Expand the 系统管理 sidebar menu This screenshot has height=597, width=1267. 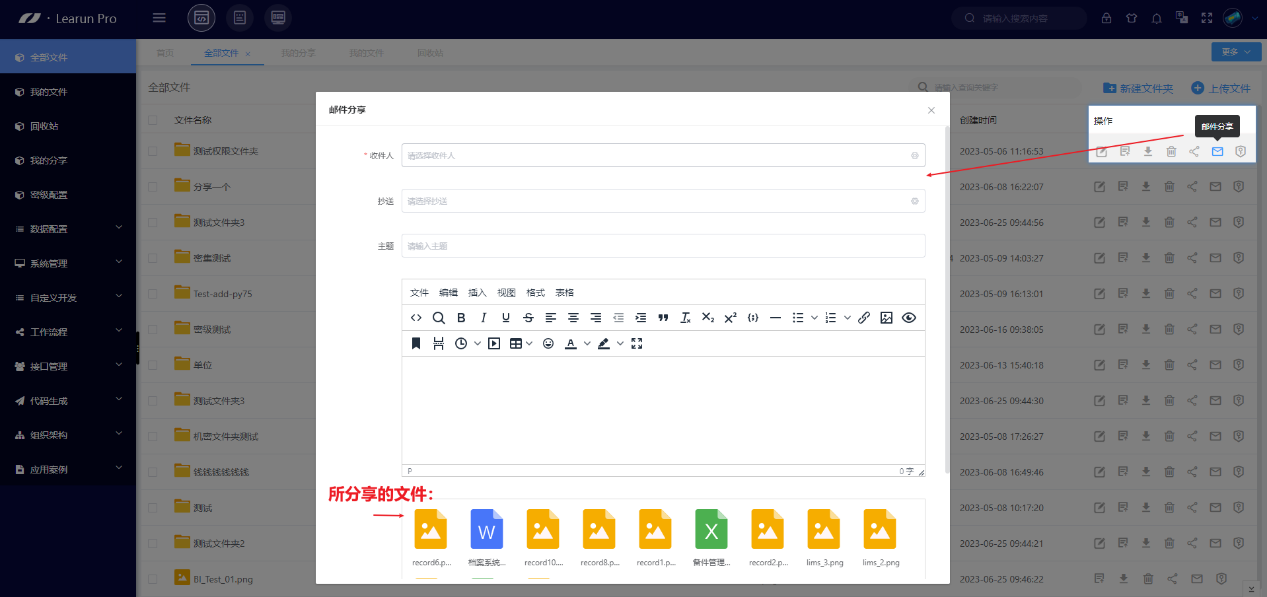point(68,263)
